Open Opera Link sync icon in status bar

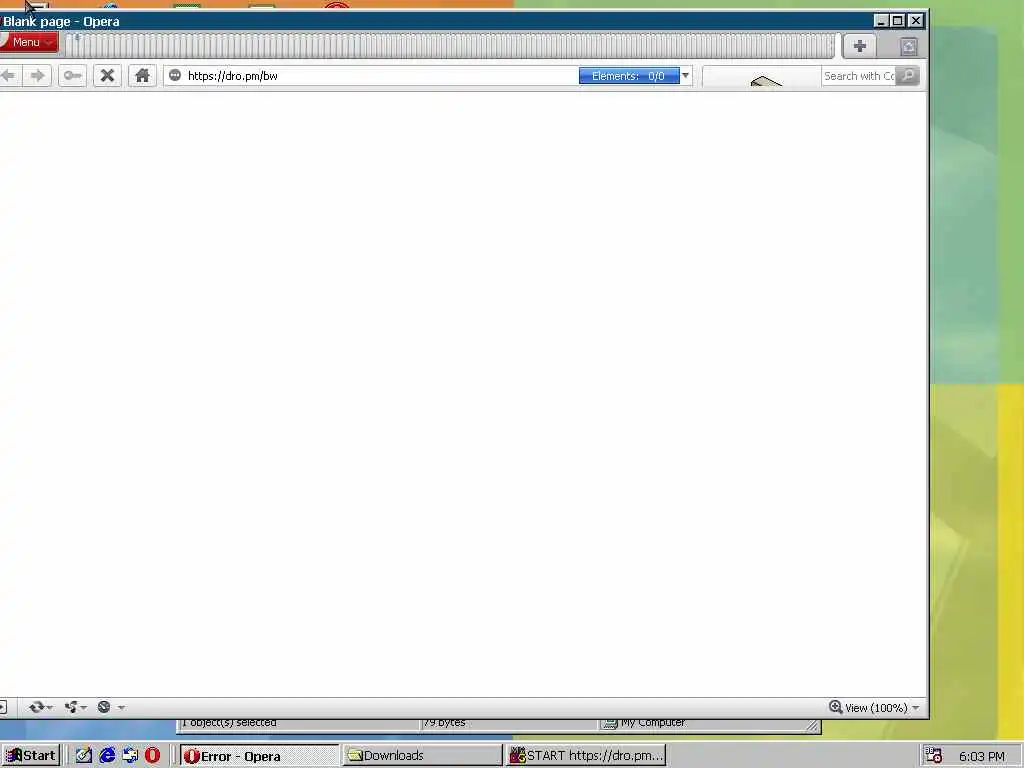tap(37, 707)
